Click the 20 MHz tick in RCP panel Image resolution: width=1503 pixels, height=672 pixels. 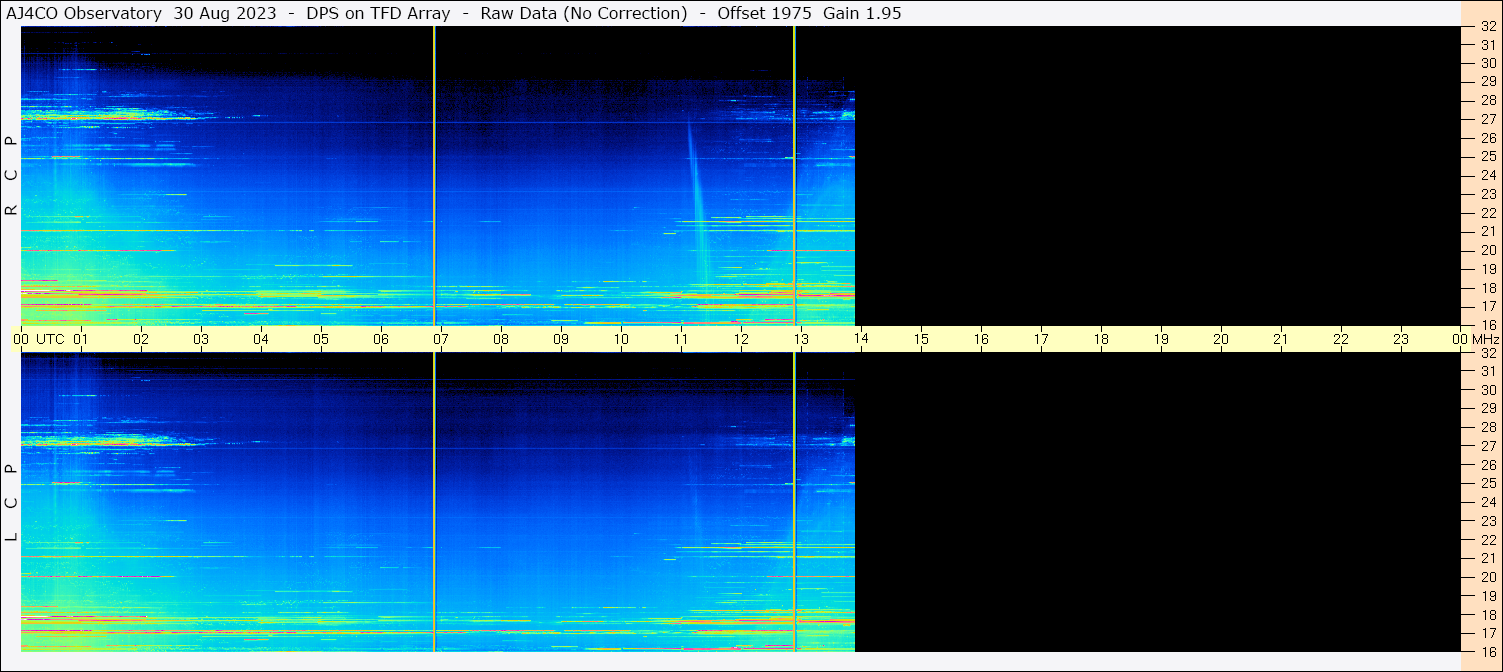pos(1488,250)
